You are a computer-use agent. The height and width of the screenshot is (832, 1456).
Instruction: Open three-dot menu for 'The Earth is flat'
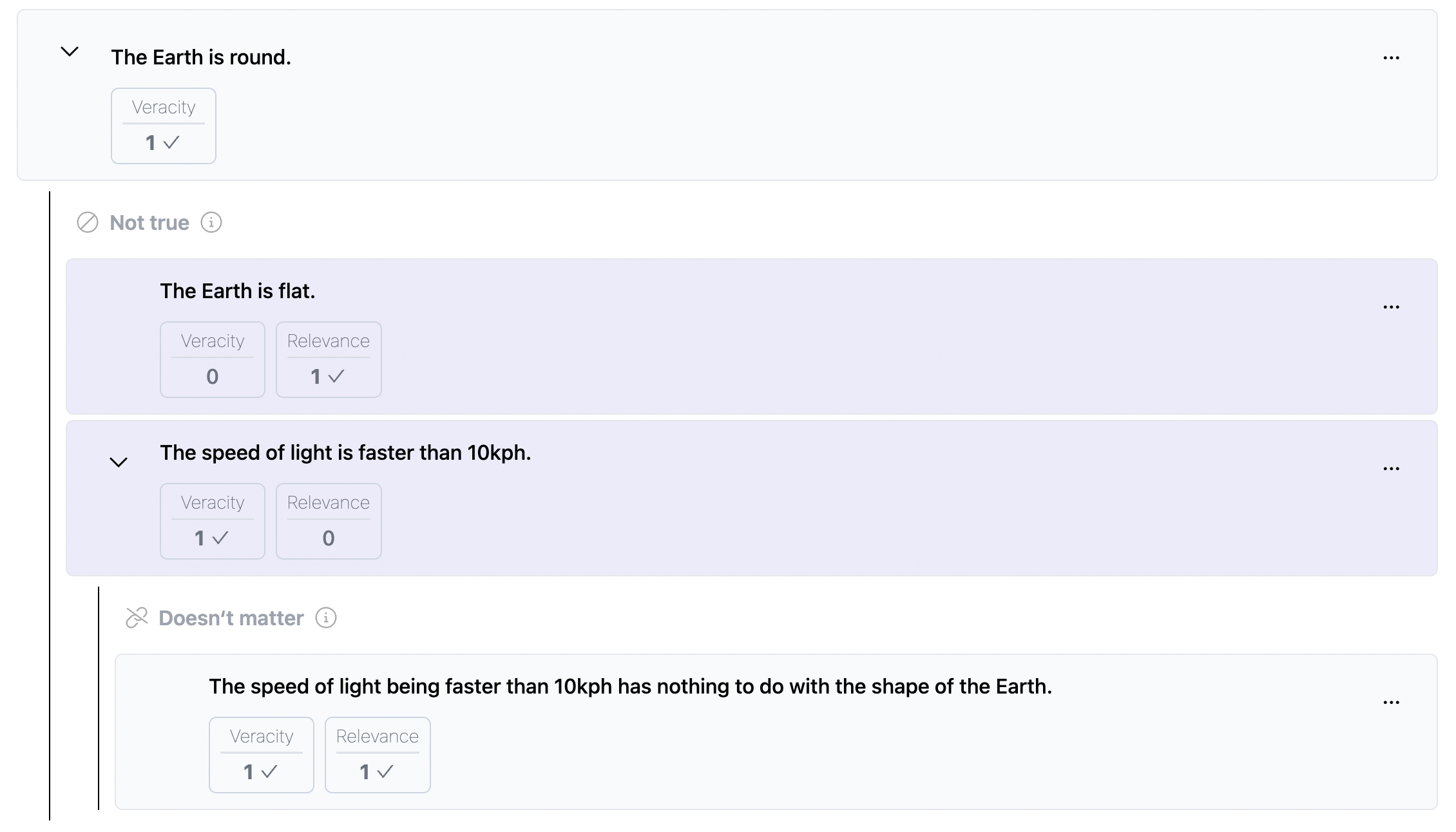coord(1391,307)
